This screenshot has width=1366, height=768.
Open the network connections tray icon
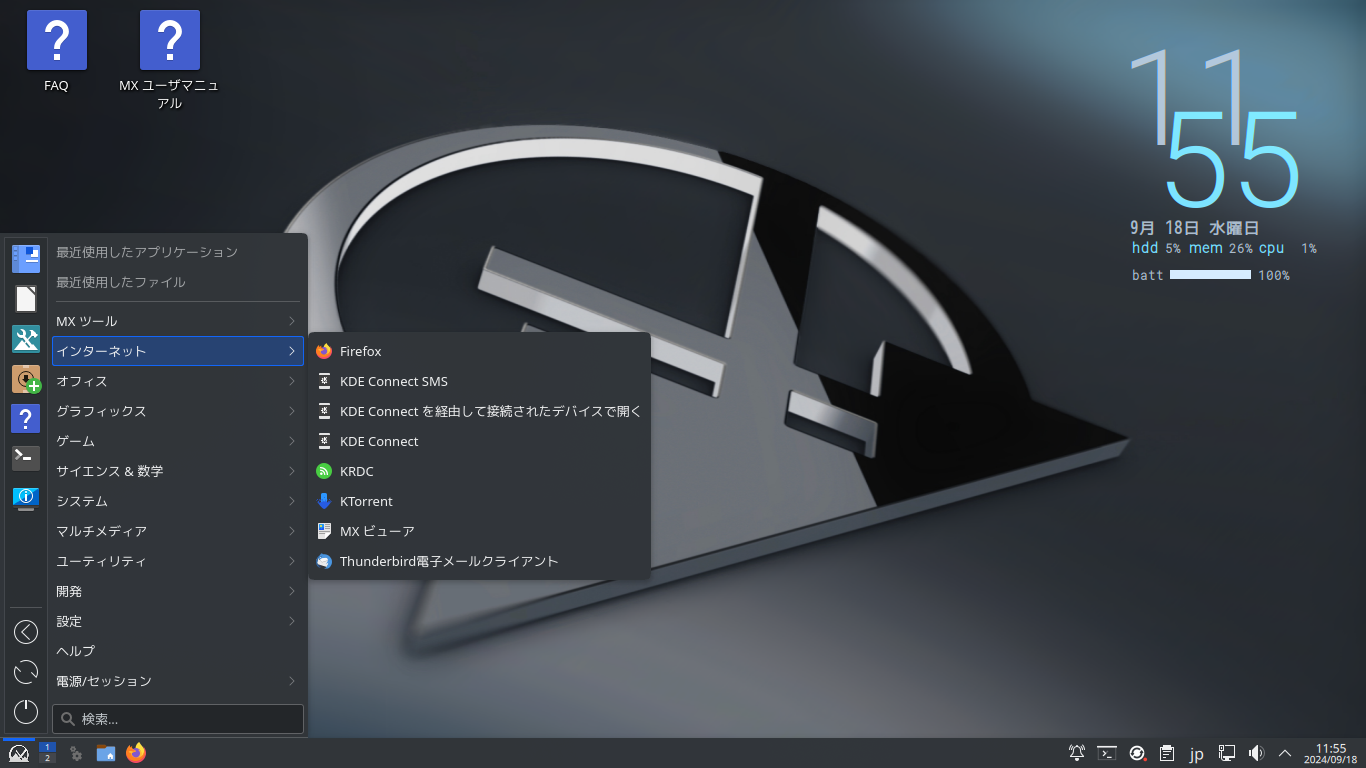pos(1227,753)
